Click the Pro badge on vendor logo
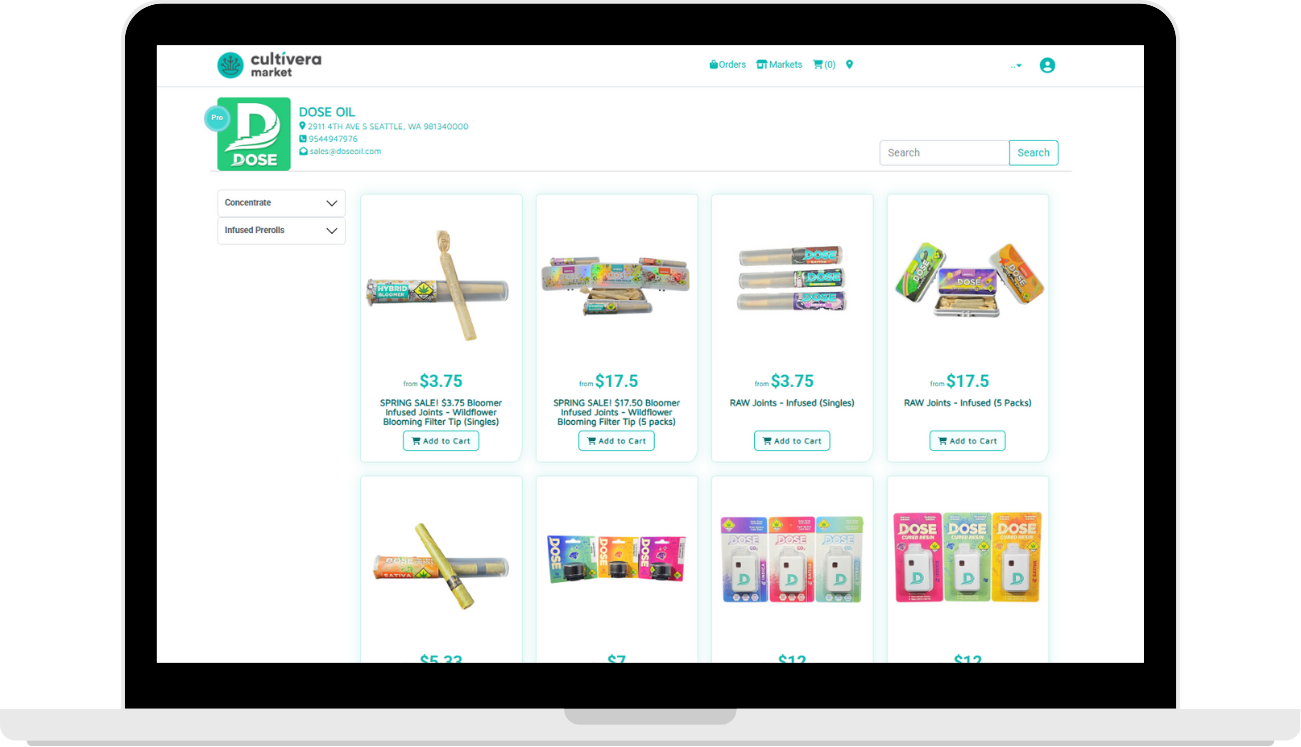The image size is (1301, 747). 217,118
